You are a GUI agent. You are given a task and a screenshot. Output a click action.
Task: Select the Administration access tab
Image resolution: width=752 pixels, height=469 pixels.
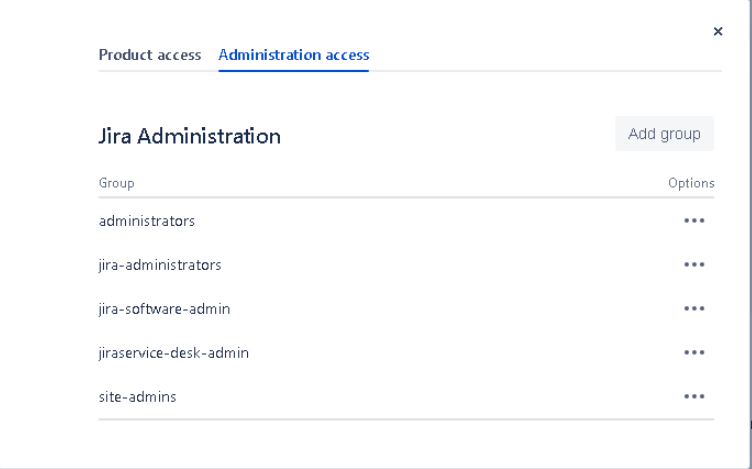[x=294, y=55]
